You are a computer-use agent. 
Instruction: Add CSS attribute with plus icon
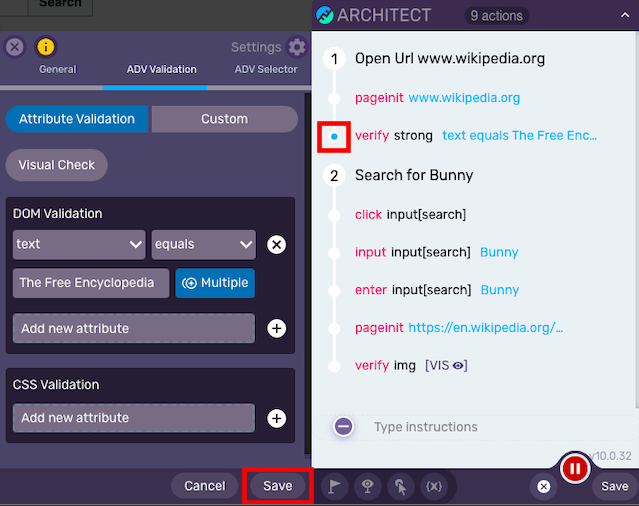(x=276, y=418)
